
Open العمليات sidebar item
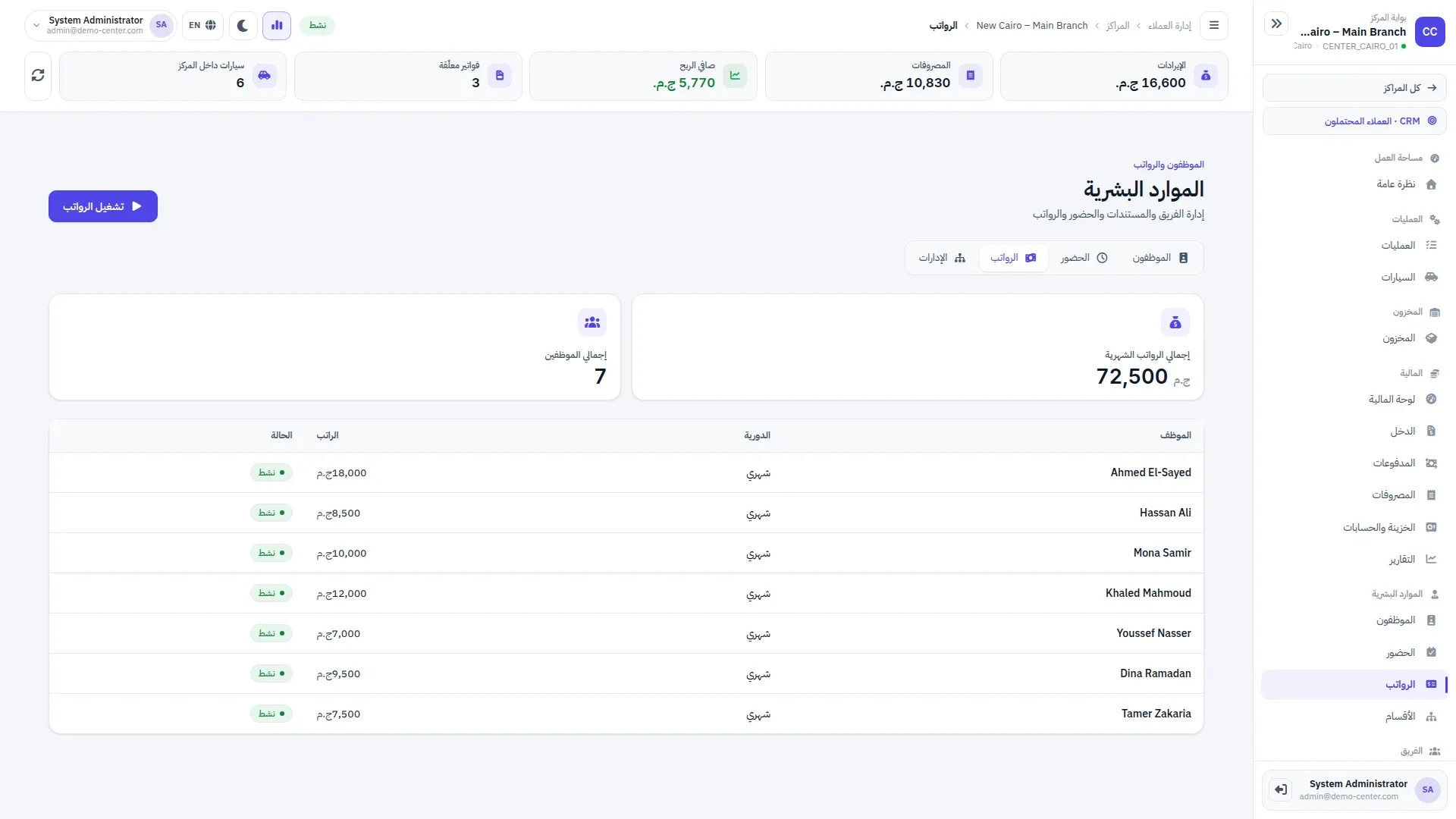click(x=1354, y=246)
